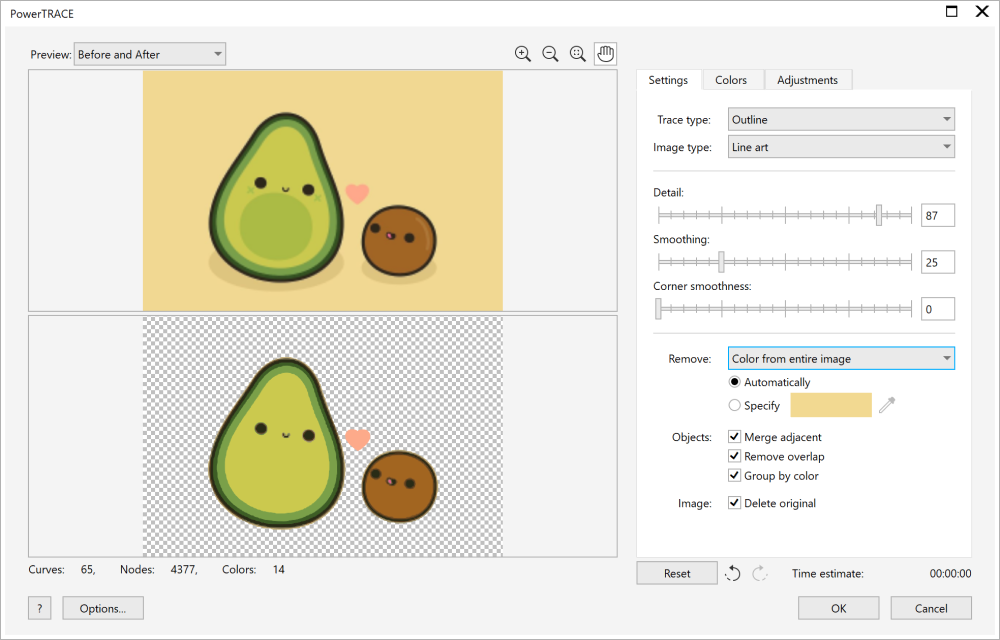Open the Preview mode dropdown

pos(150,54)
